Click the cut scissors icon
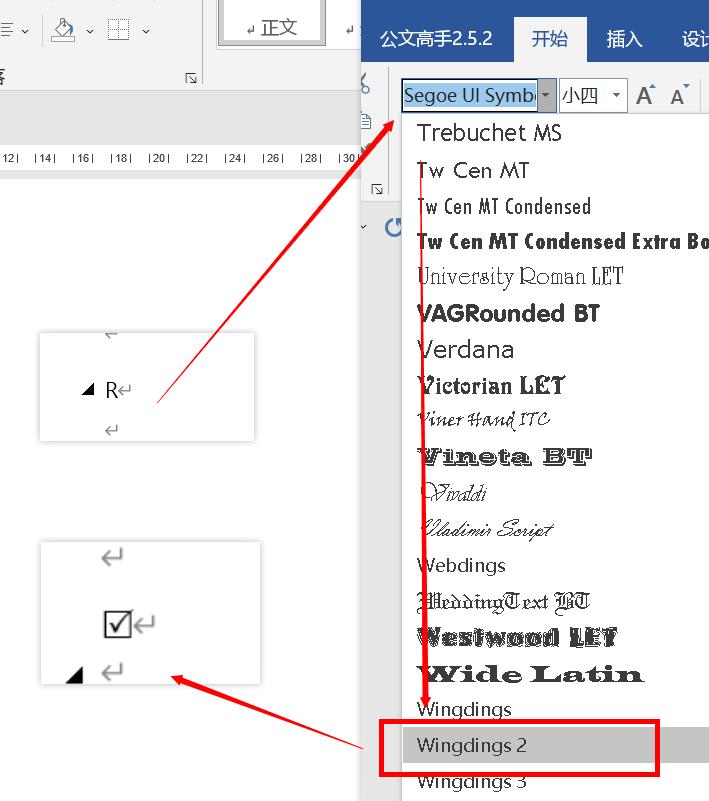This screenshot has height=801, width=709. point(365,83)
